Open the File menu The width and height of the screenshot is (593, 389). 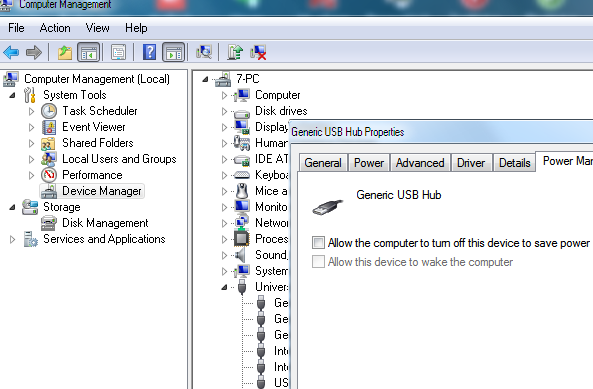(x=16, y=28)
